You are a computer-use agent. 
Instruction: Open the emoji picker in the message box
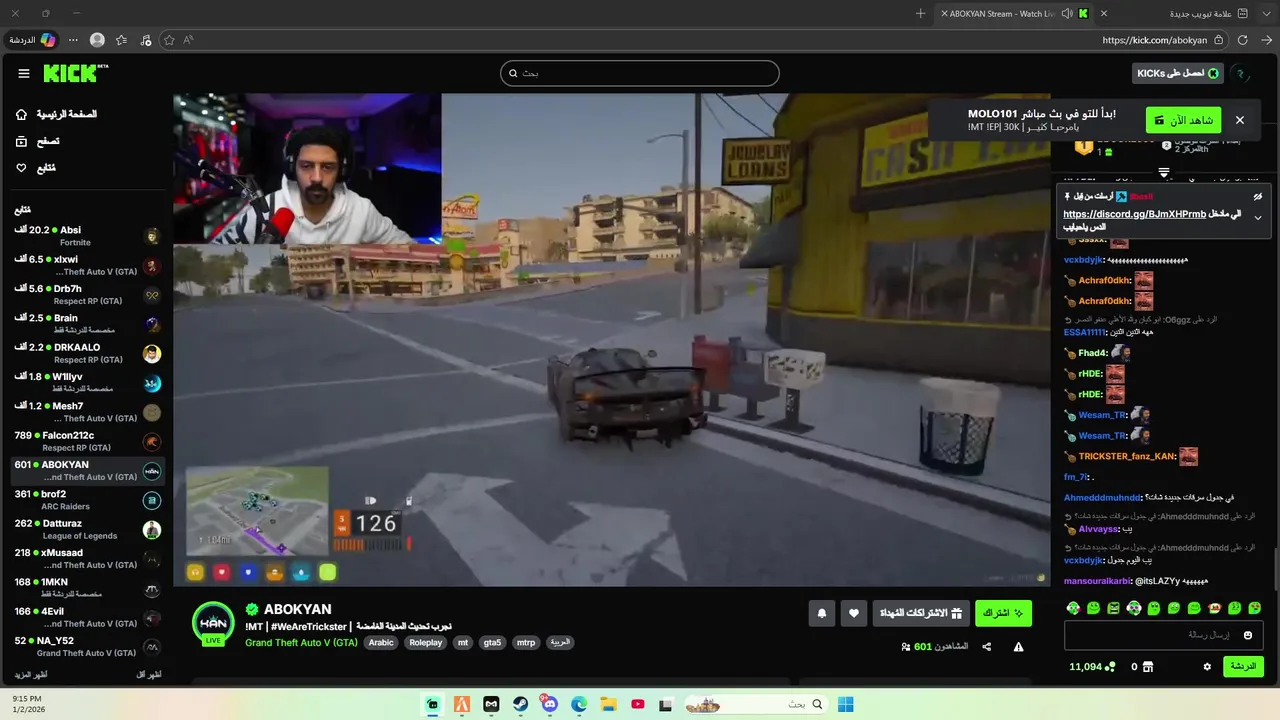(1247, 635)
